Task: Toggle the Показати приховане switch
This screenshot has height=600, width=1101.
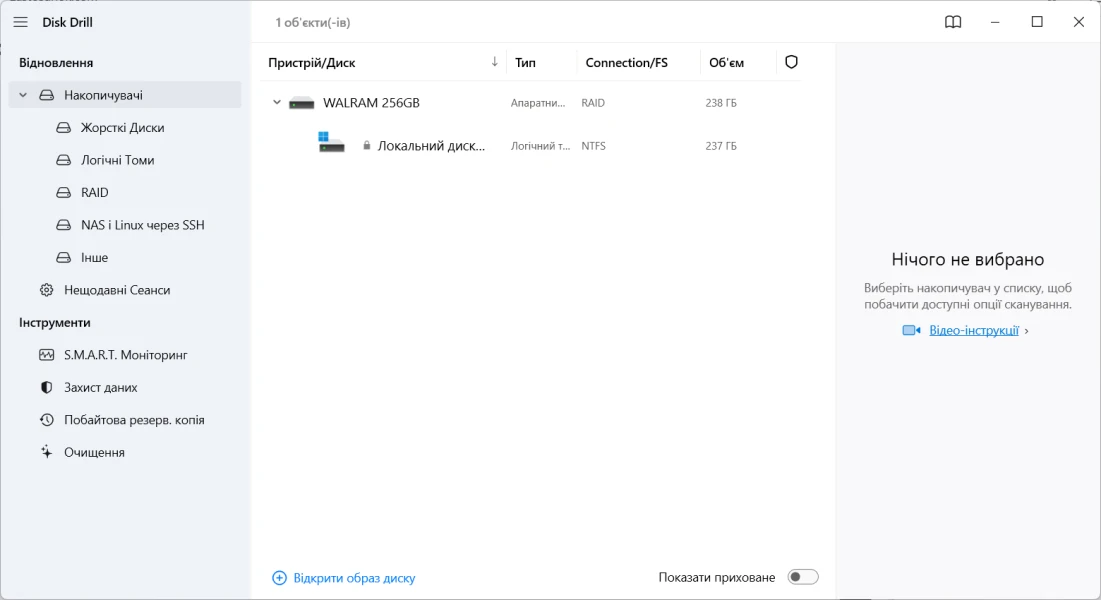Action: pos(803,578)
